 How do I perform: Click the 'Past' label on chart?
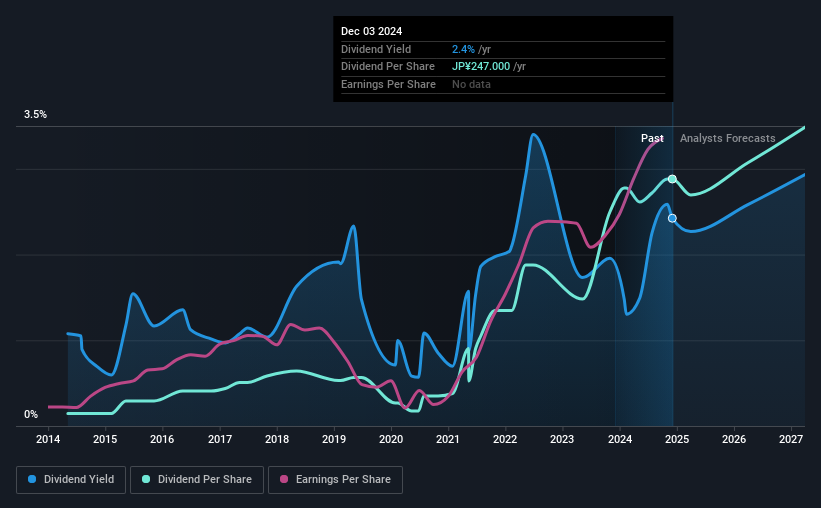[652, 138]
